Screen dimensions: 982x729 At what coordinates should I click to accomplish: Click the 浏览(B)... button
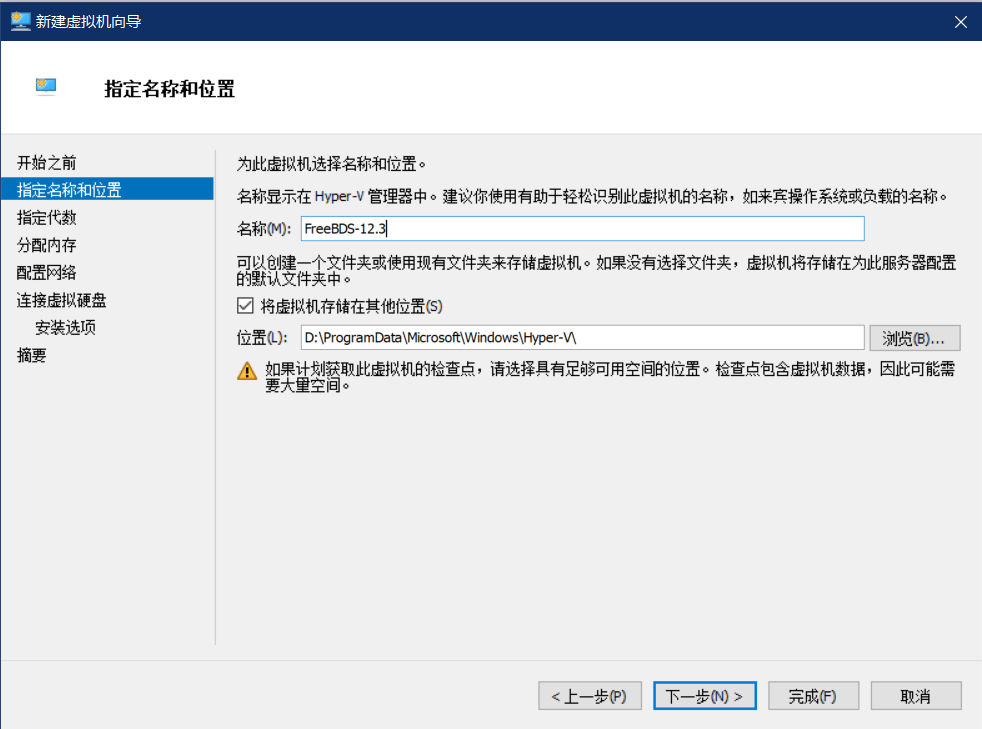[914, 338]
